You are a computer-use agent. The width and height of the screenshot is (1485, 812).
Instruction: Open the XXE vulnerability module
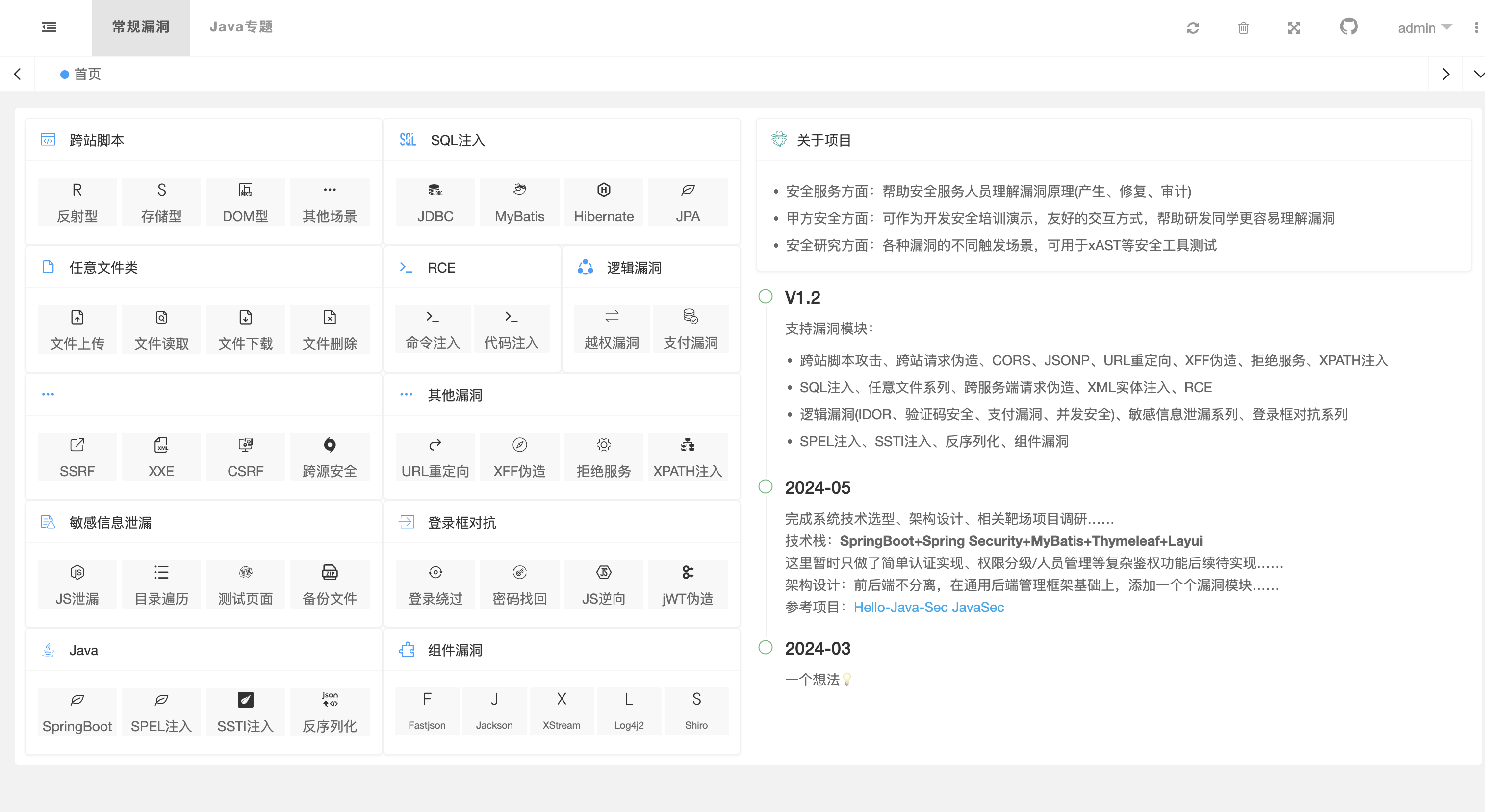pos(161,457)
